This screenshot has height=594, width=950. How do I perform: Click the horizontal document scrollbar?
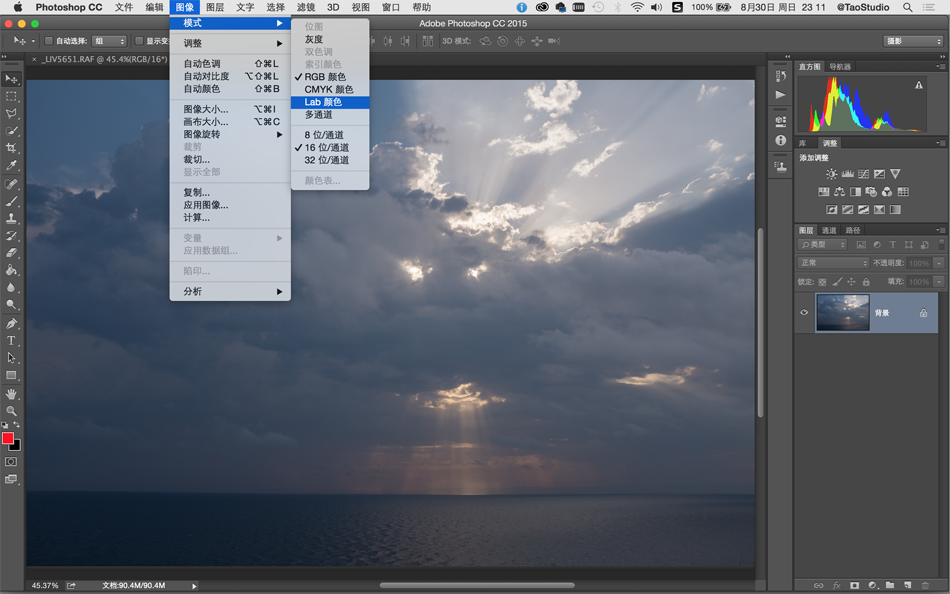point(477,586)
